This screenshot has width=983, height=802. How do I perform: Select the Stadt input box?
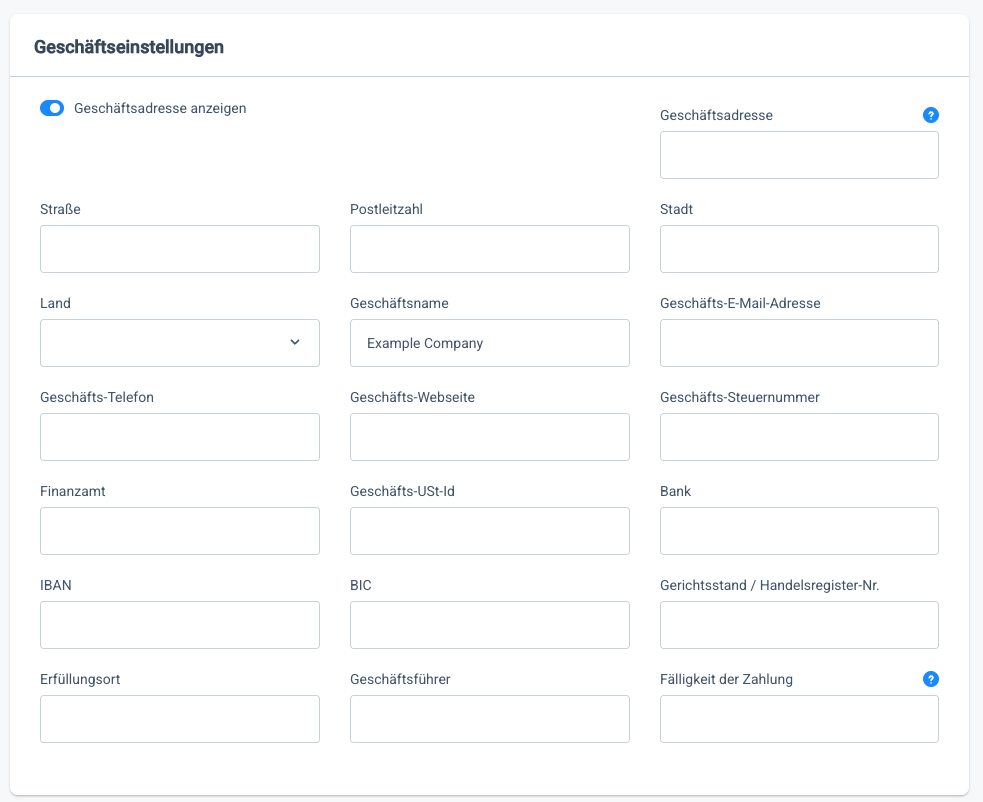(799, 249)
